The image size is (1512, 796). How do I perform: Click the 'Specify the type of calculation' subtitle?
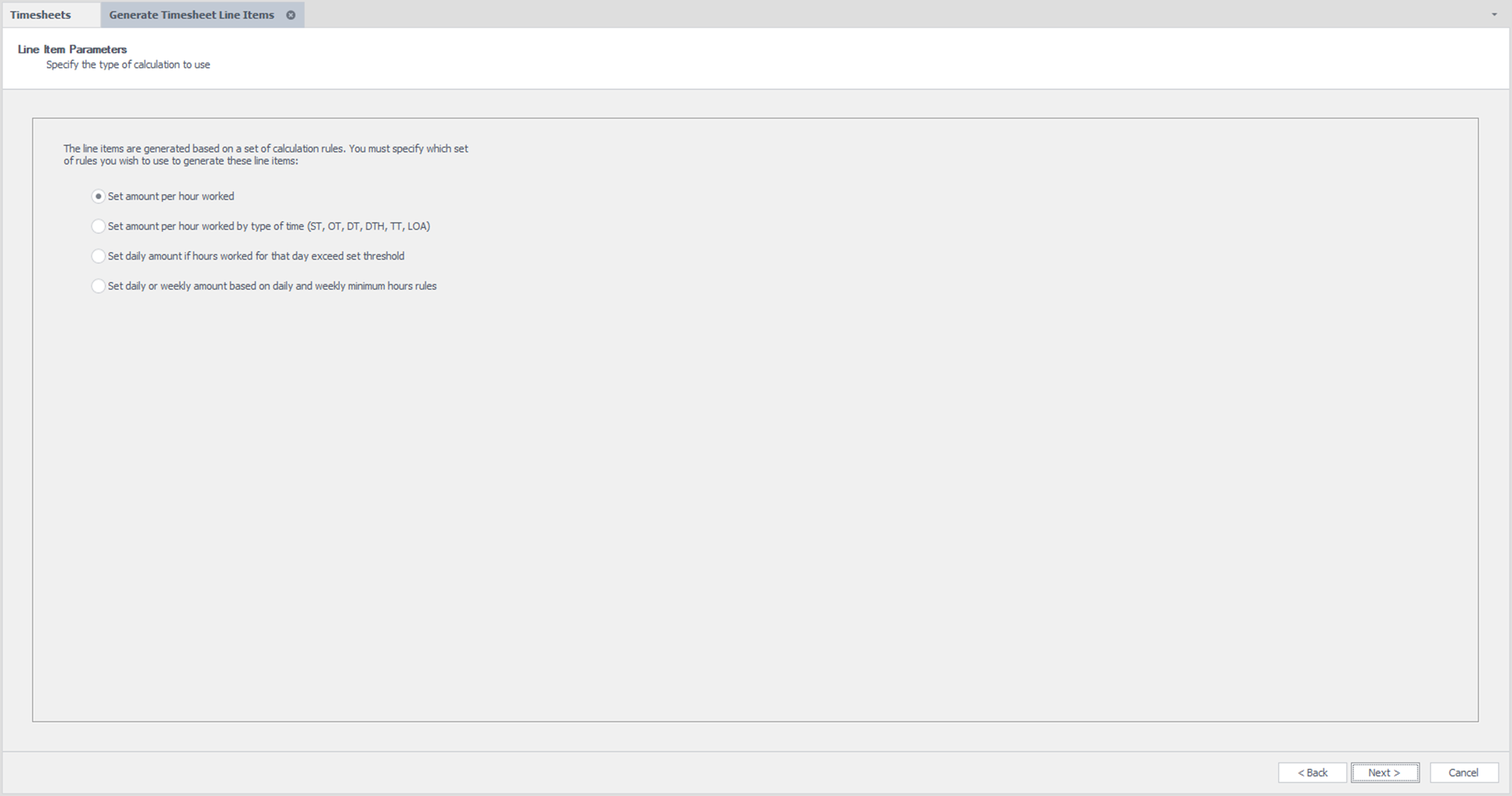point(128,65)
